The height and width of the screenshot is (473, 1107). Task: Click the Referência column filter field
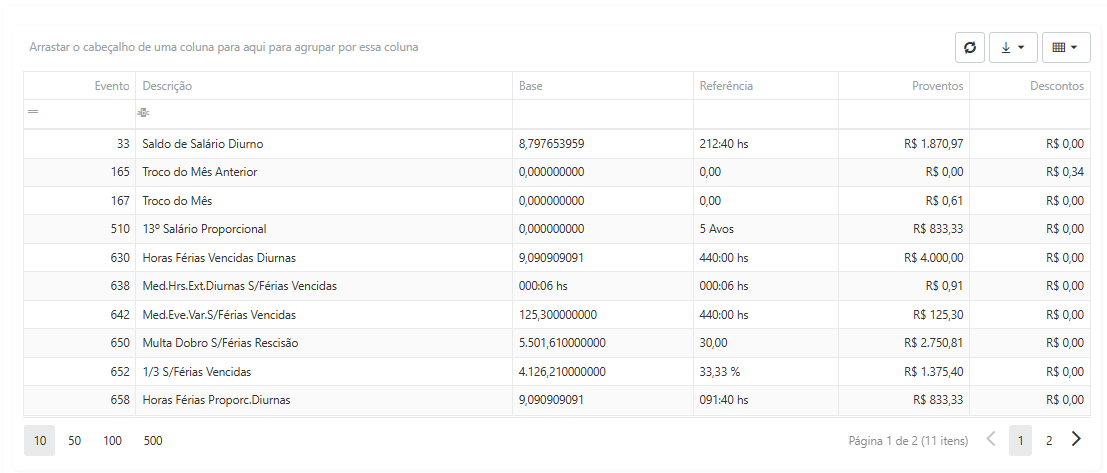point(766,113)
